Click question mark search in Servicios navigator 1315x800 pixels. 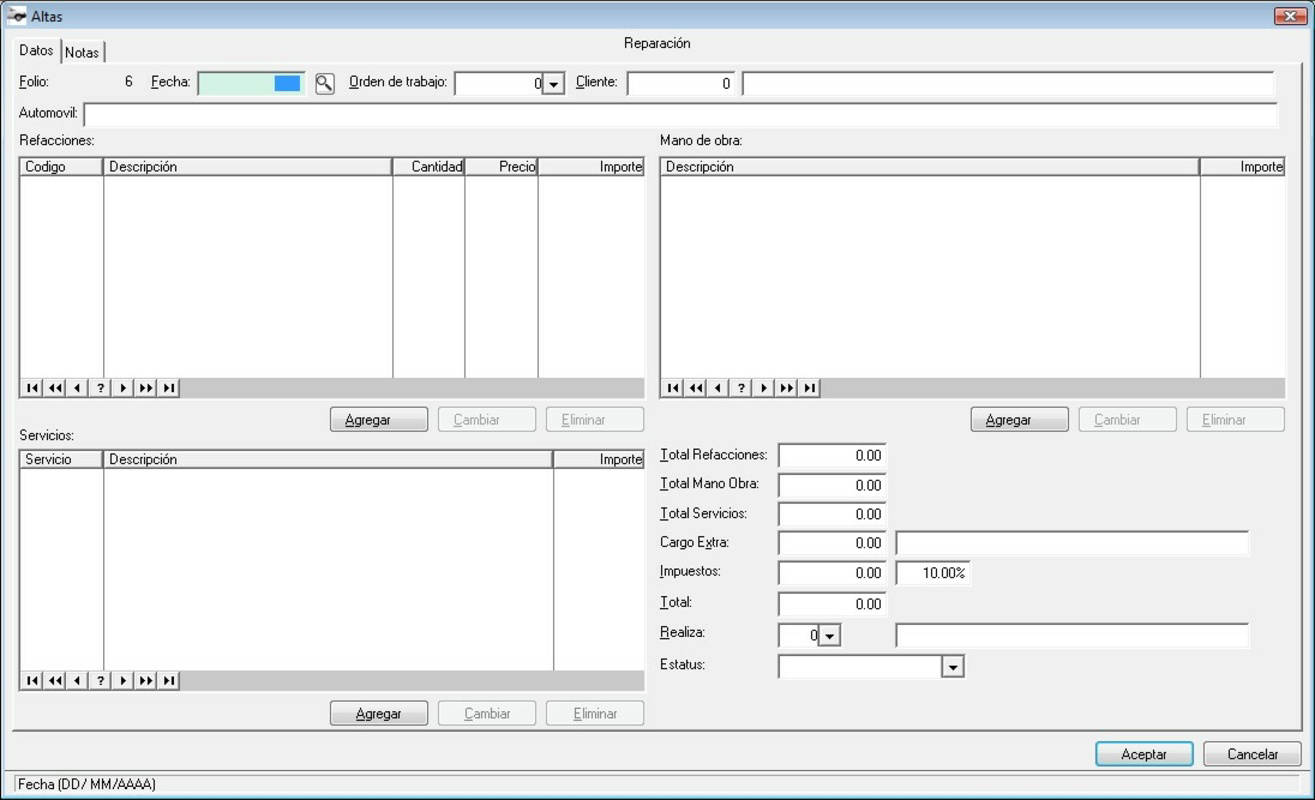coord(100,681)
